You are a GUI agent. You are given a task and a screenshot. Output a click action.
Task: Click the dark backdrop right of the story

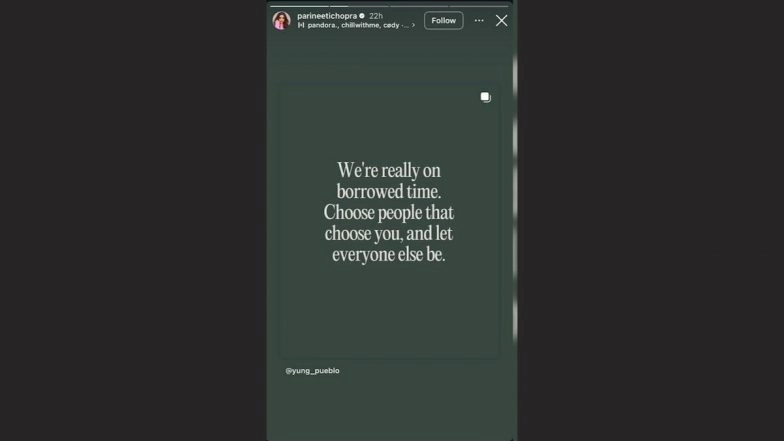[x=650, y=220]
